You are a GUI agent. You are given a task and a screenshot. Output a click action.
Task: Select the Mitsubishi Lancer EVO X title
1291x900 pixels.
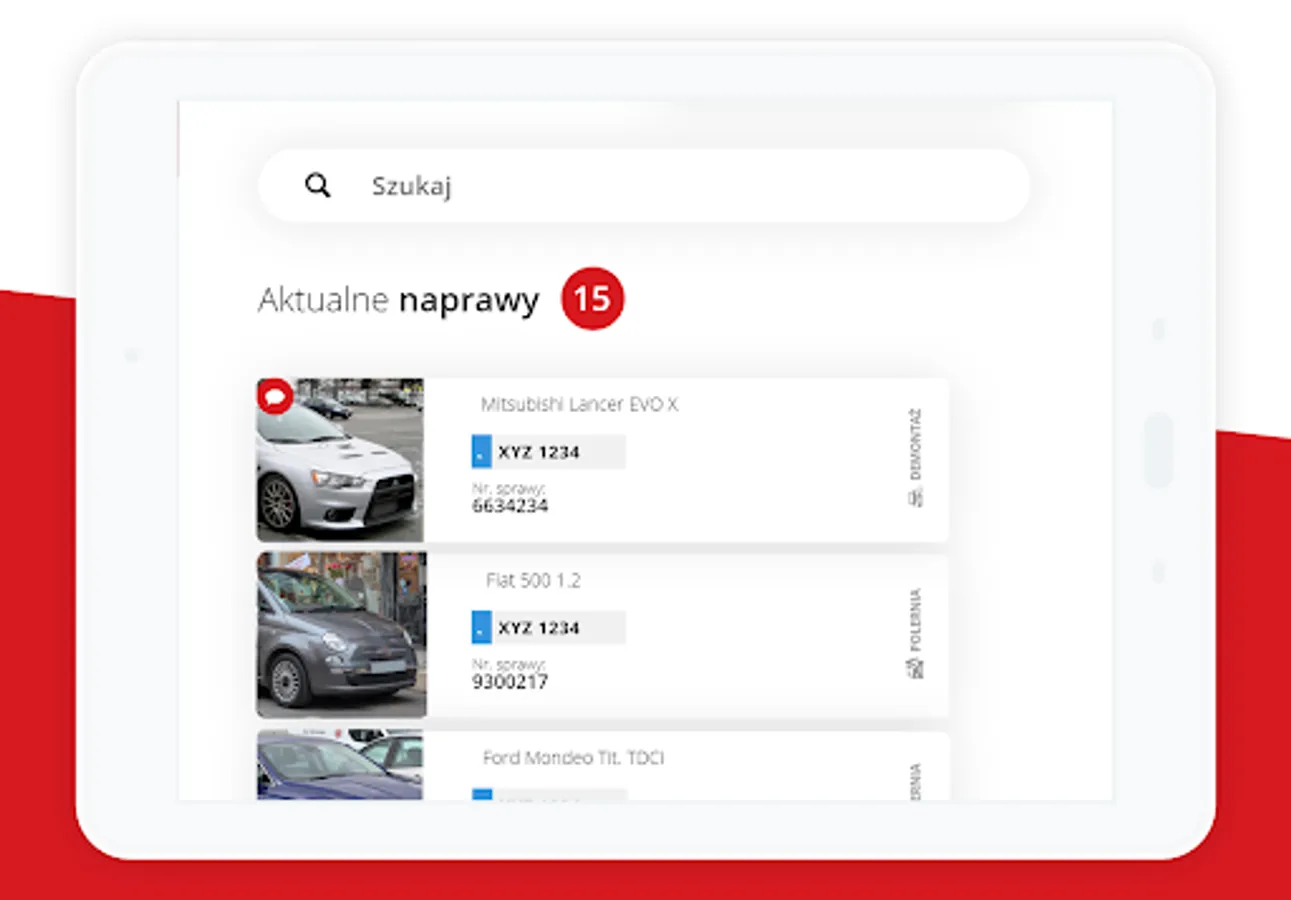click(x=579, y=405)
